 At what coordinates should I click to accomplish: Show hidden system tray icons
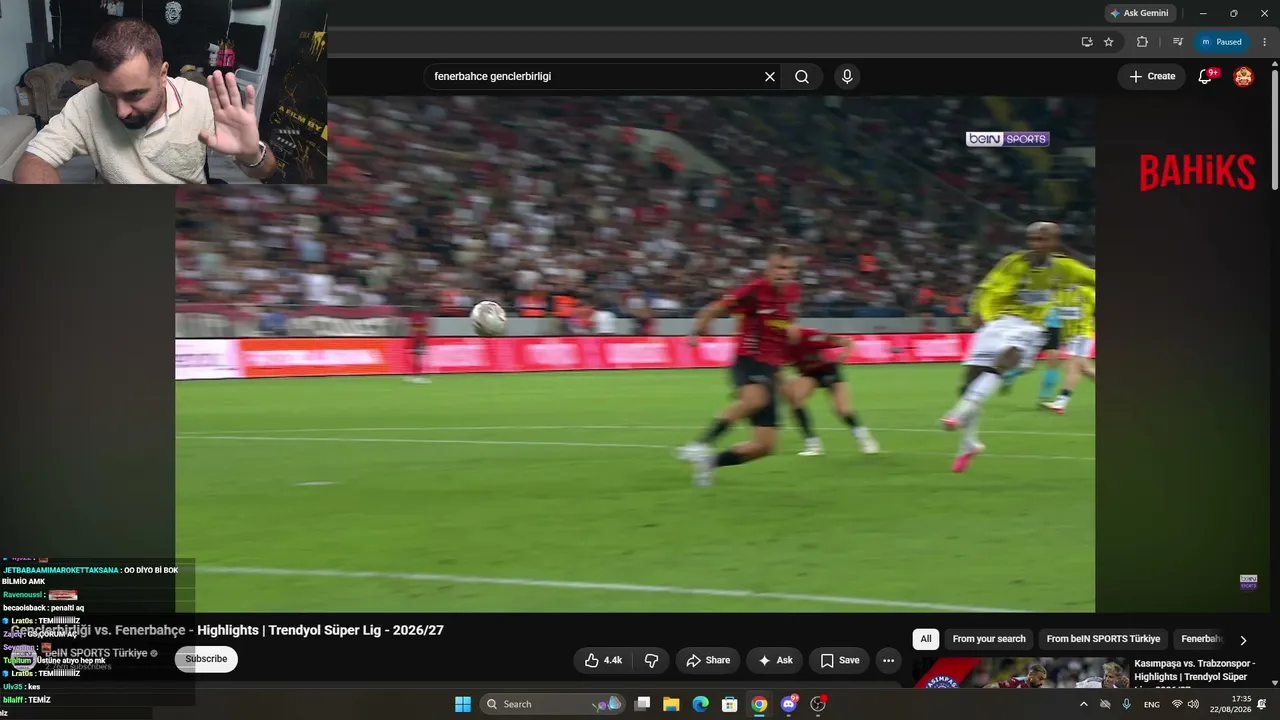(1083, 704)
